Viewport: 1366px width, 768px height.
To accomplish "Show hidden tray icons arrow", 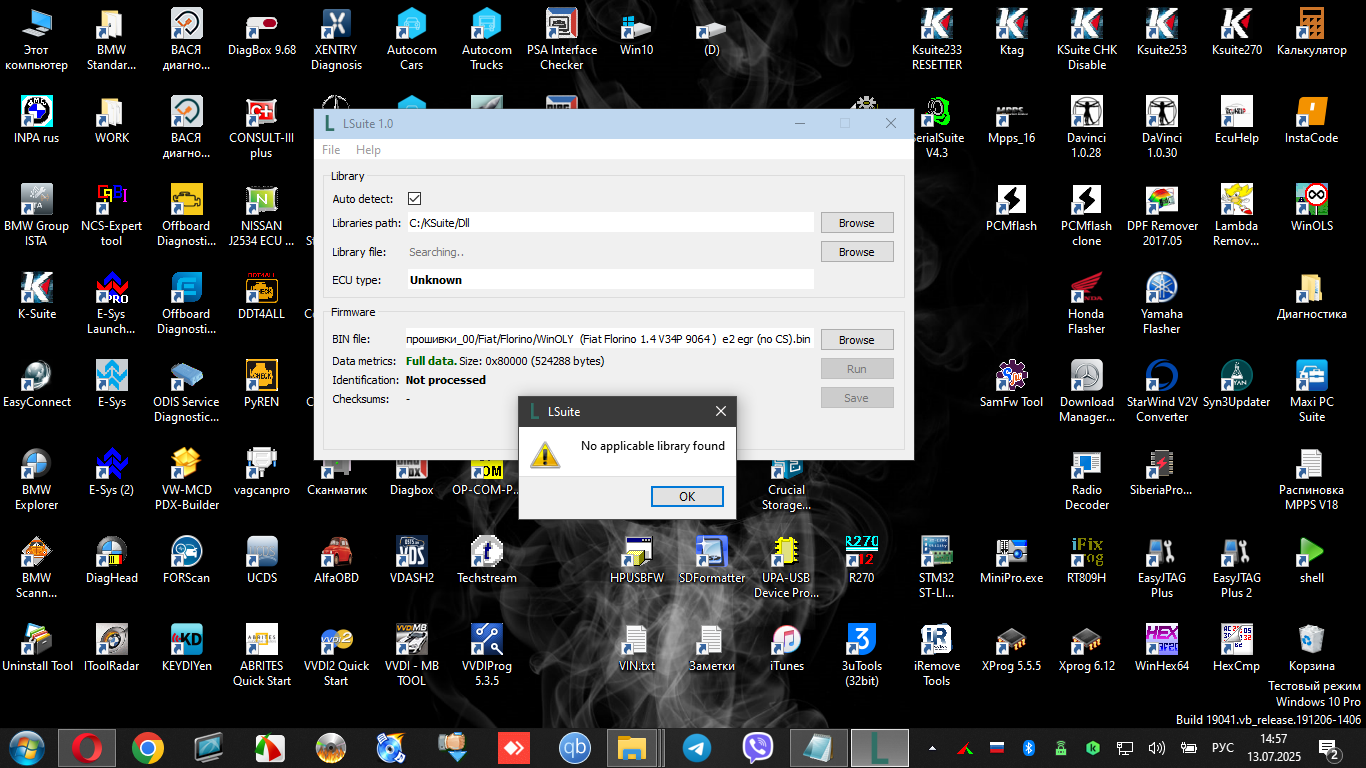I will coord(933,748).
